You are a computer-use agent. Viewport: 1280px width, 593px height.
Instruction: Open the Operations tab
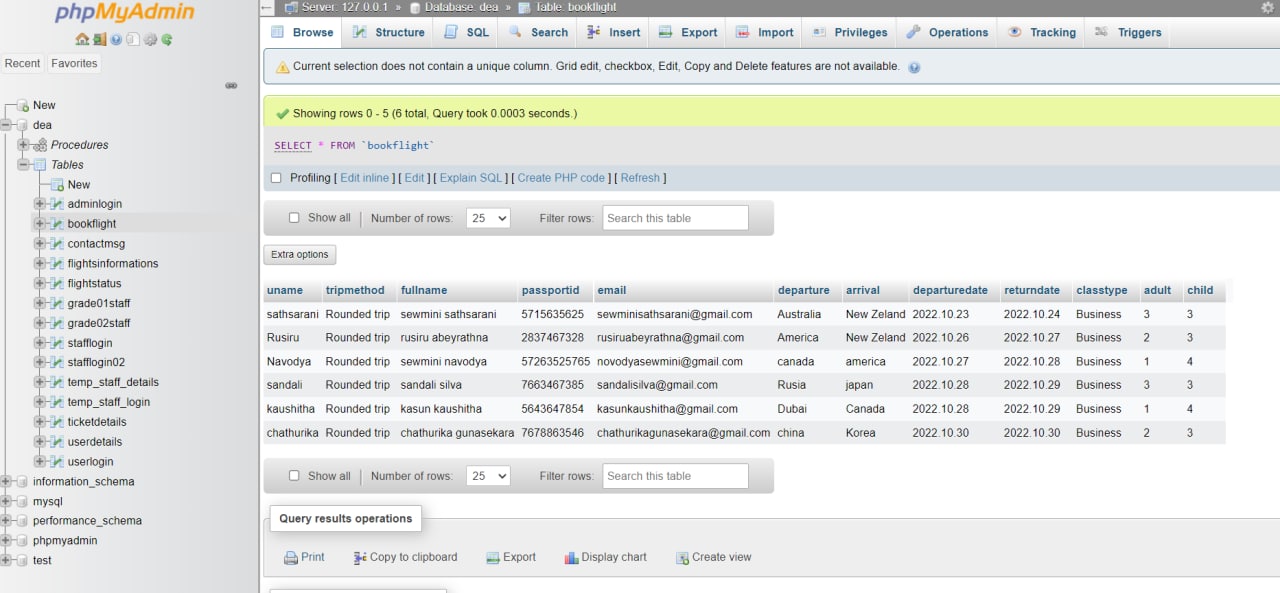pyautogui.click(x=948, y=32)
